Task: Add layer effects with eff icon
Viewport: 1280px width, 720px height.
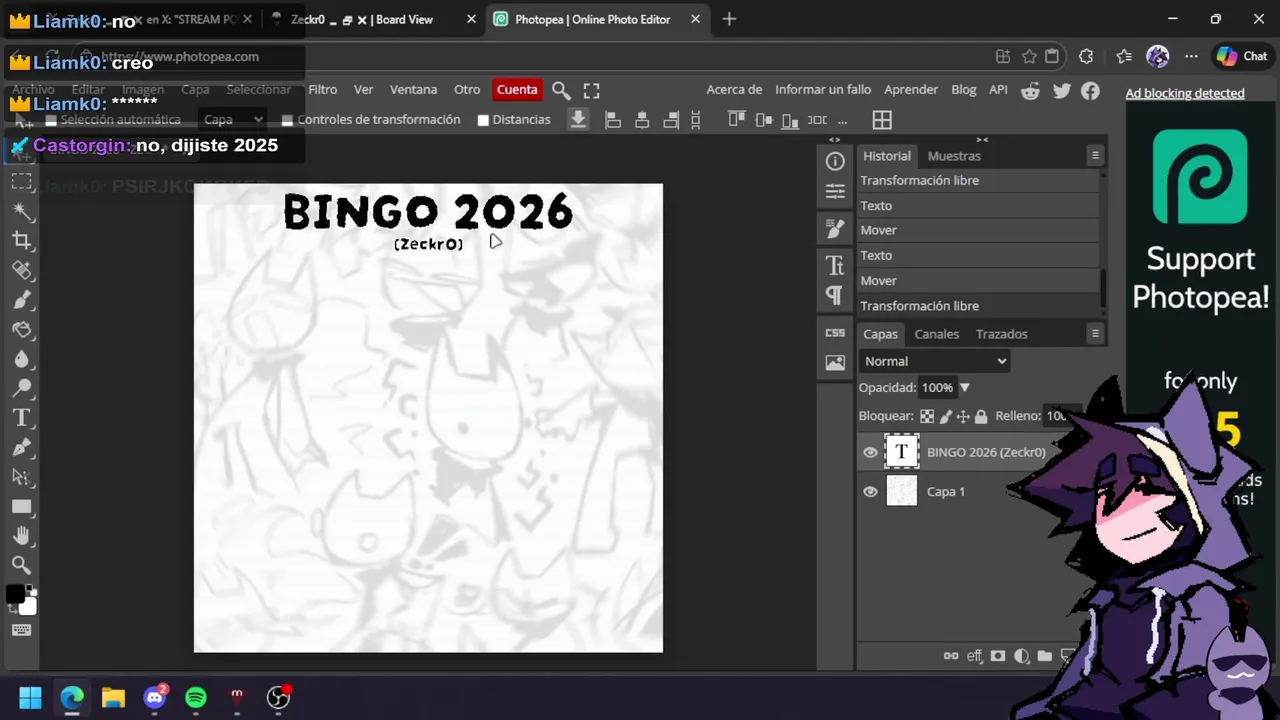Action: [975, 656]
